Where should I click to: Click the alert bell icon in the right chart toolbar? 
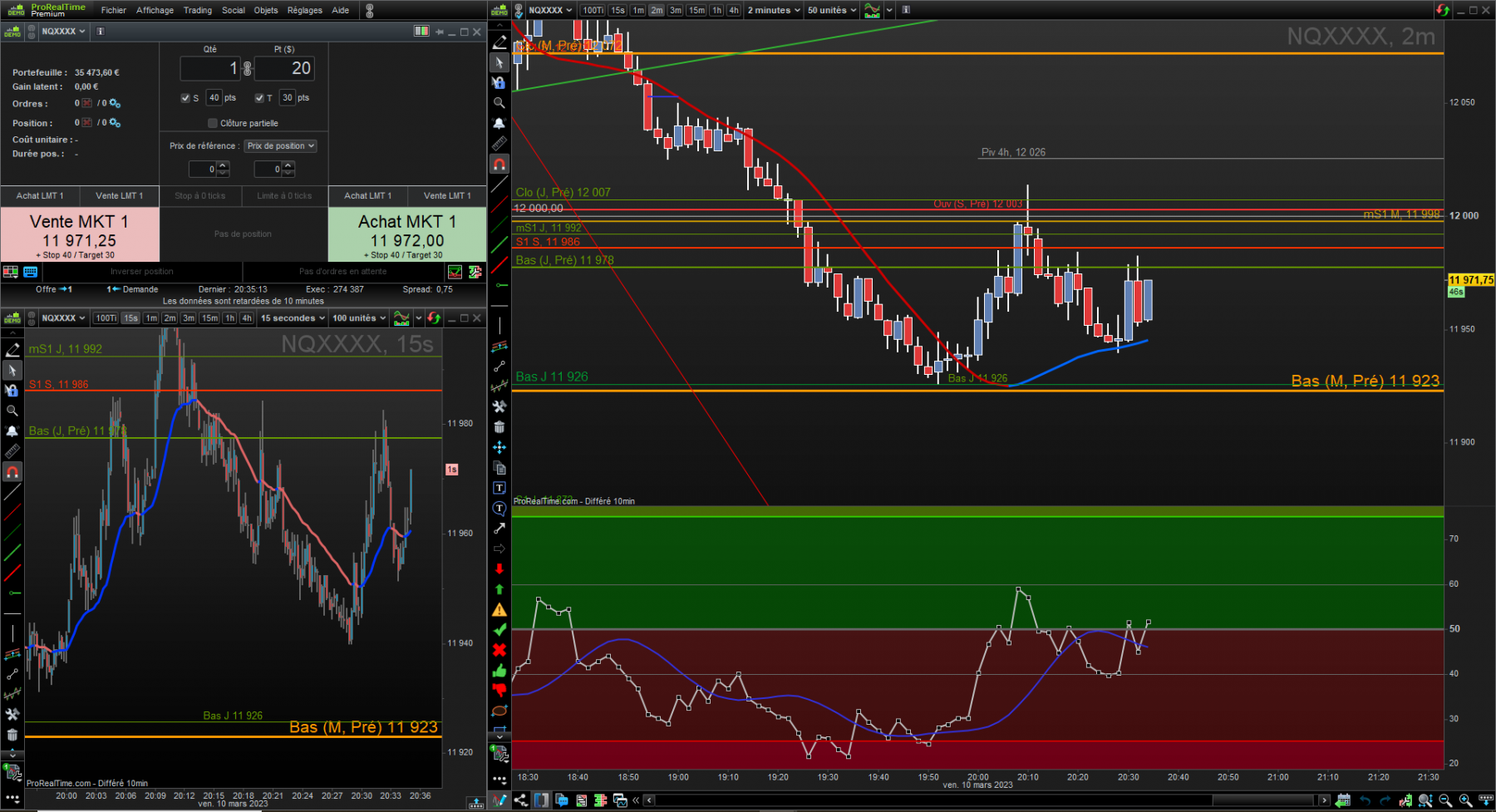[x=499, y=123]
